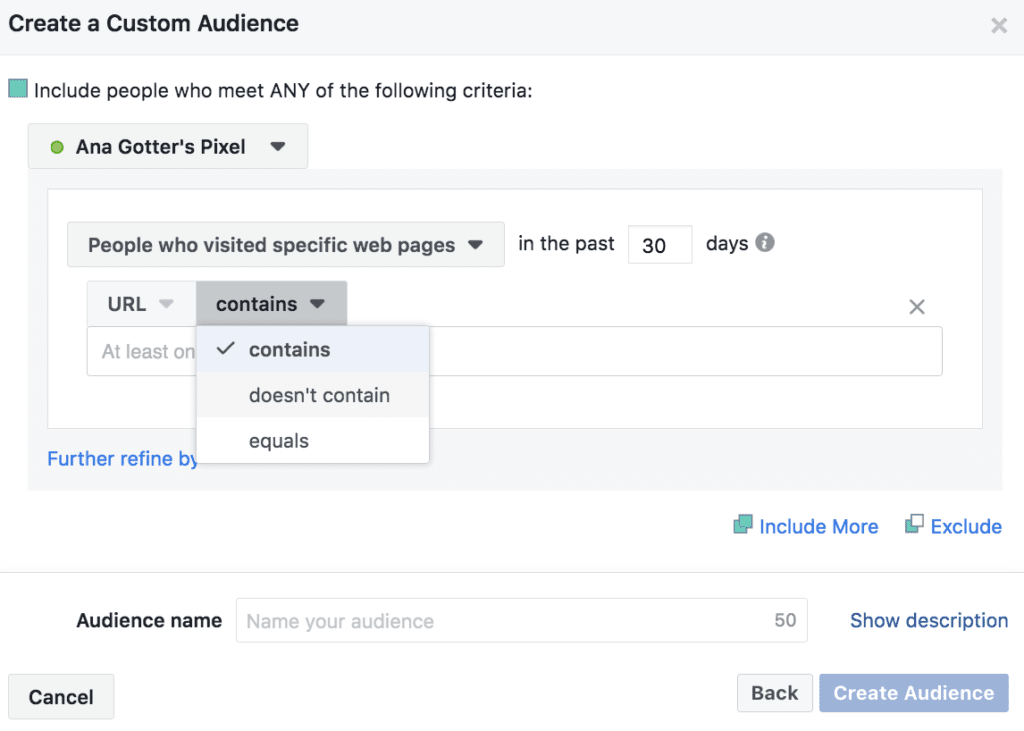Click the Further refine by link
The width and height of the screenshot is (1024, 731).
(x=122, y=458)
